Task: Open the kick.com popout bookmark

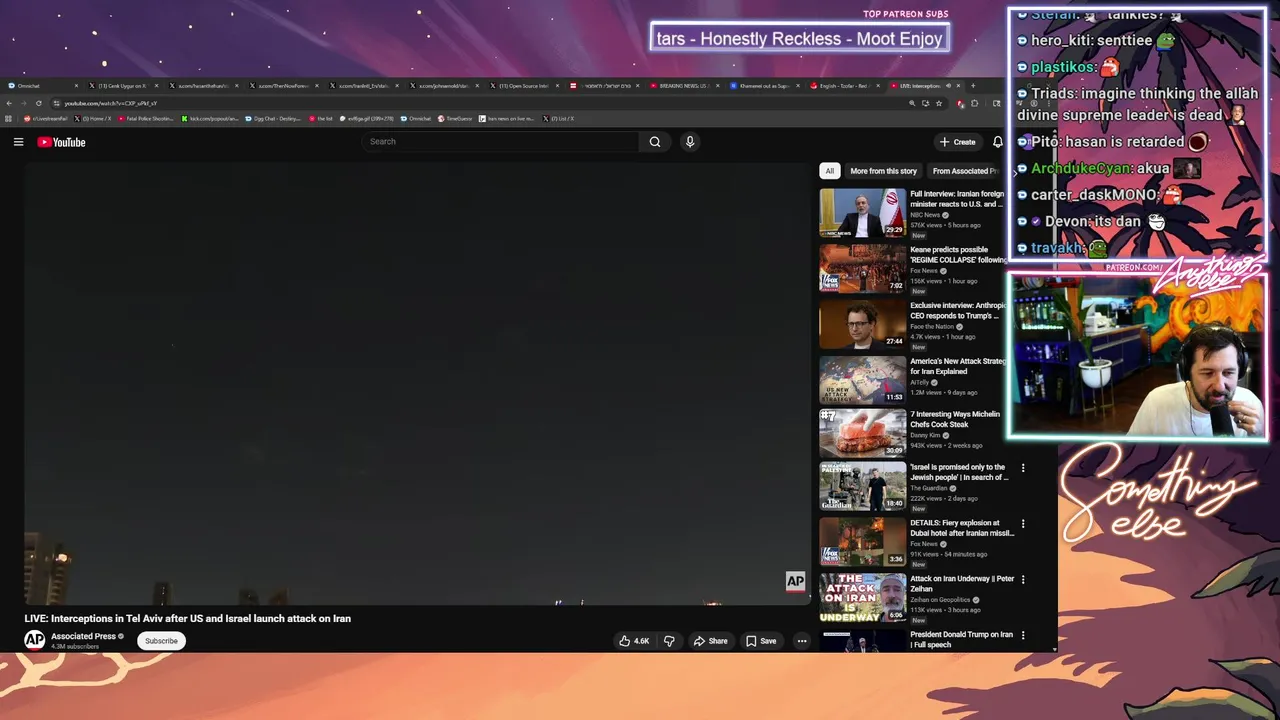Action: pyautogui.click(x=210, y=119)
